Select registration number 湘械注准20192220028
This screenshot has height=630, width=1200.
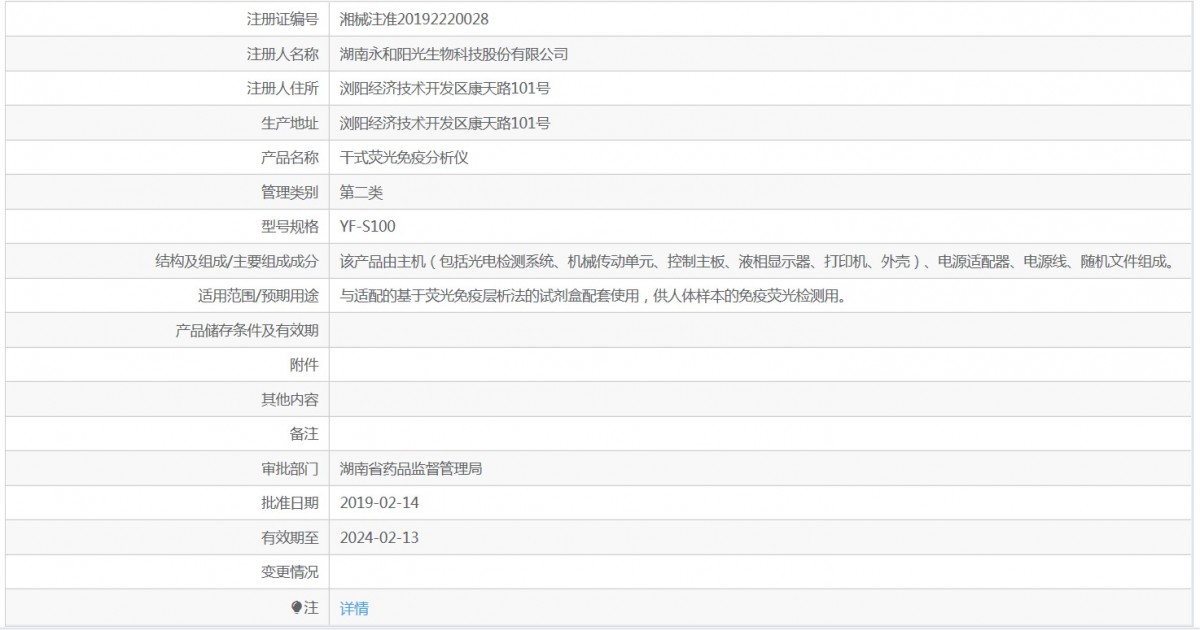click(x=414, y=19)
